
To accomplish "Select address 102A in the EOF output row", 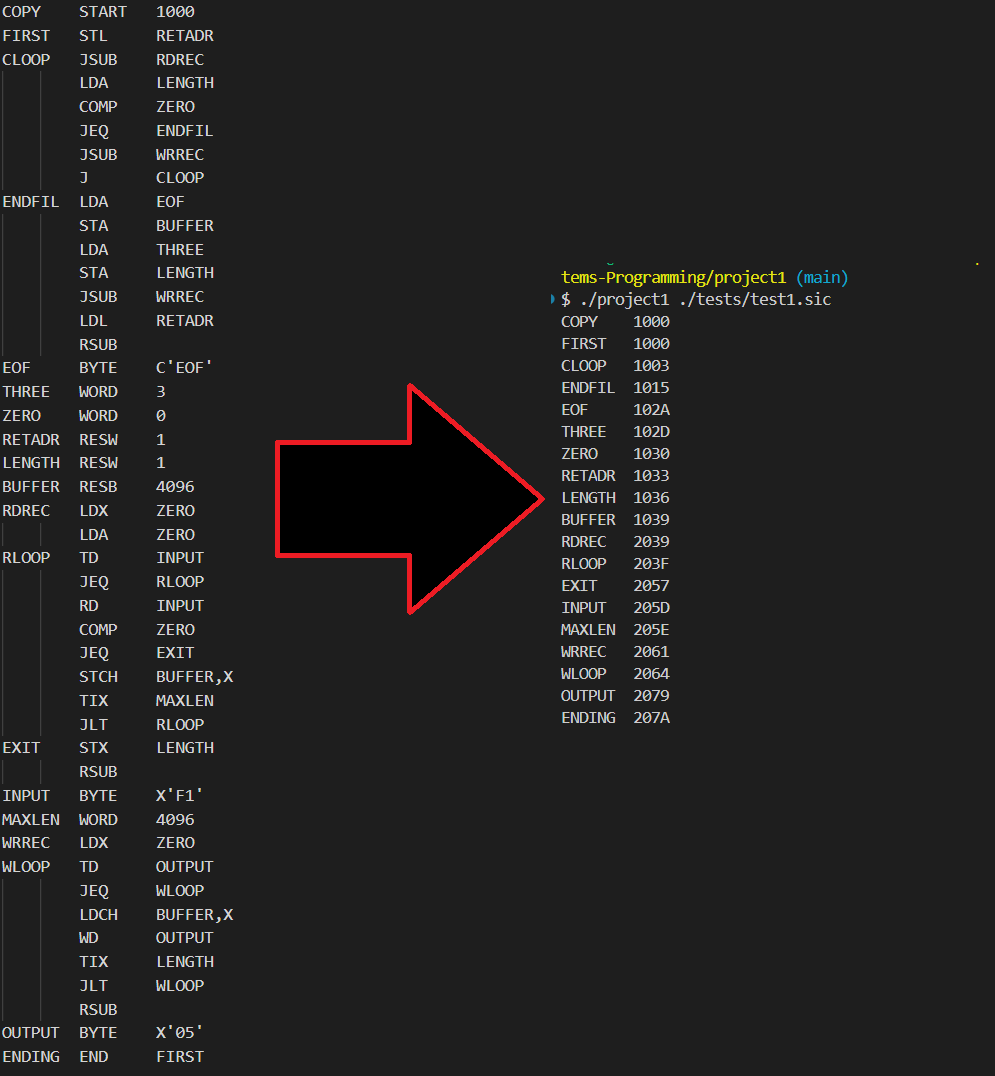I will coord(651,410).
